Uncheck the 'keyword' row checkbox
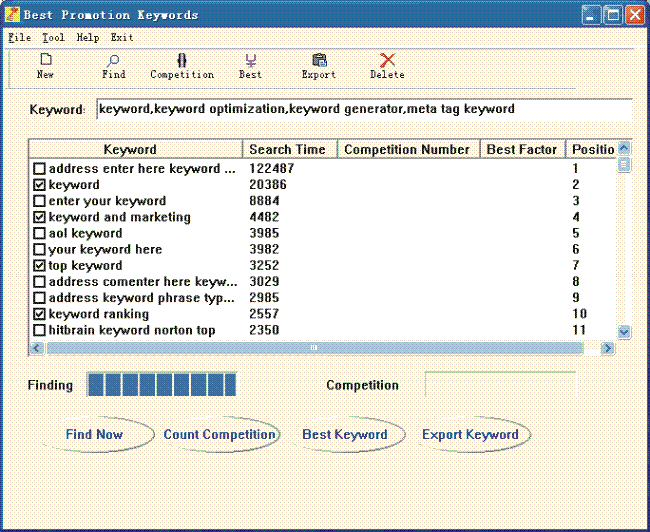This screenshot has width=650, height=532. (39, 185)
